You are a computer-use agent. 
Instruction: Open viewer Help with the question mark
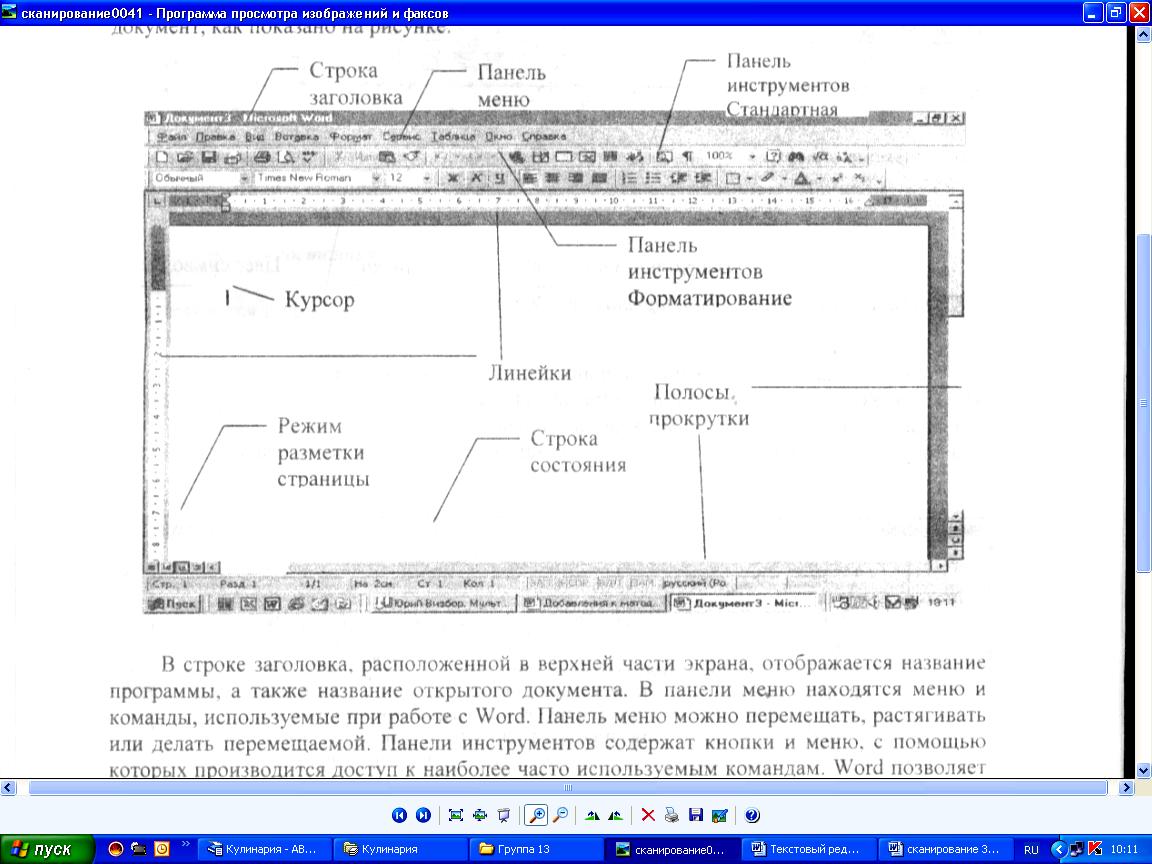tap(752, 815)
